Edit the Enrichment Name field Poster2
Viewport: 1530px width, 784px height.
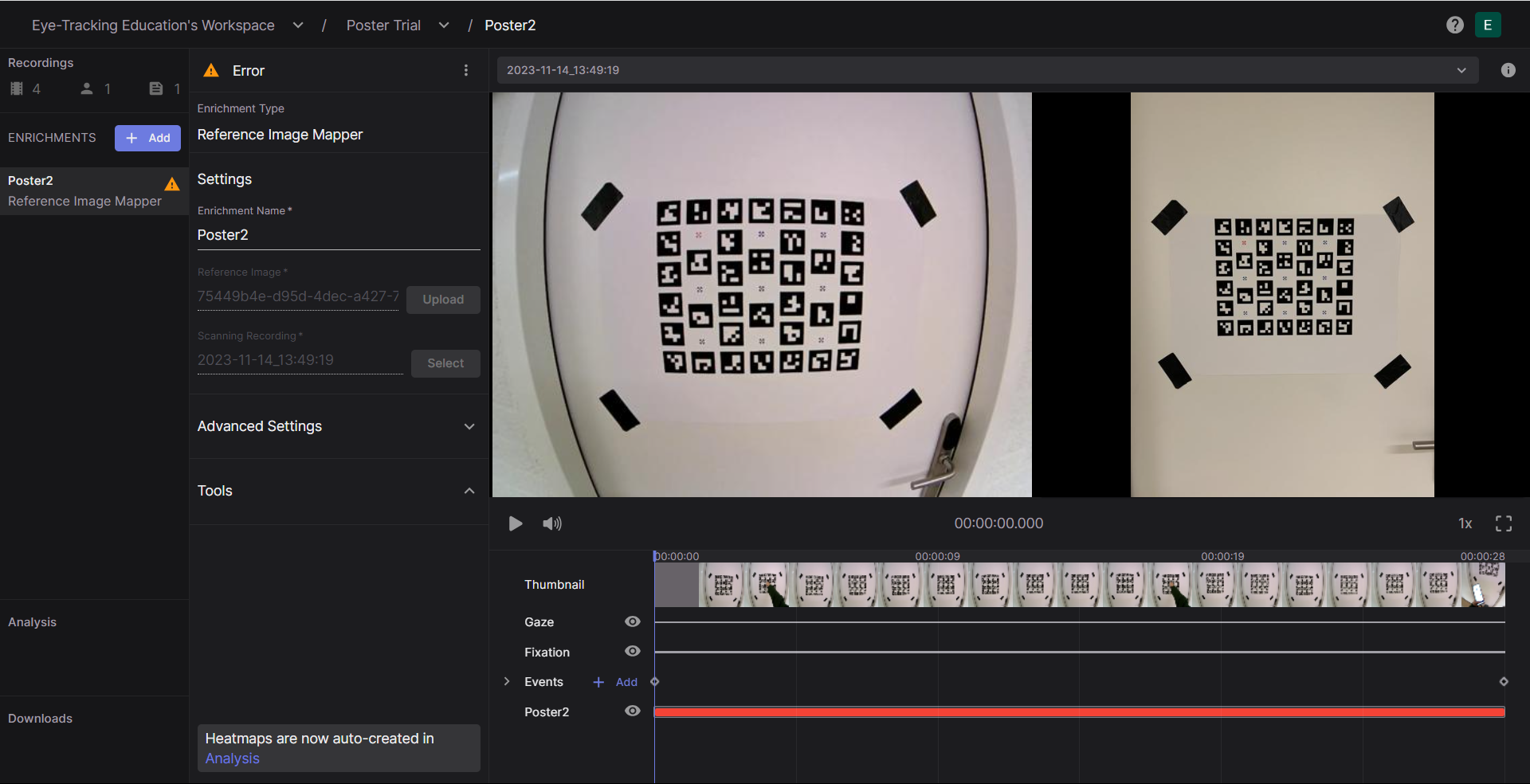[339, 235]
